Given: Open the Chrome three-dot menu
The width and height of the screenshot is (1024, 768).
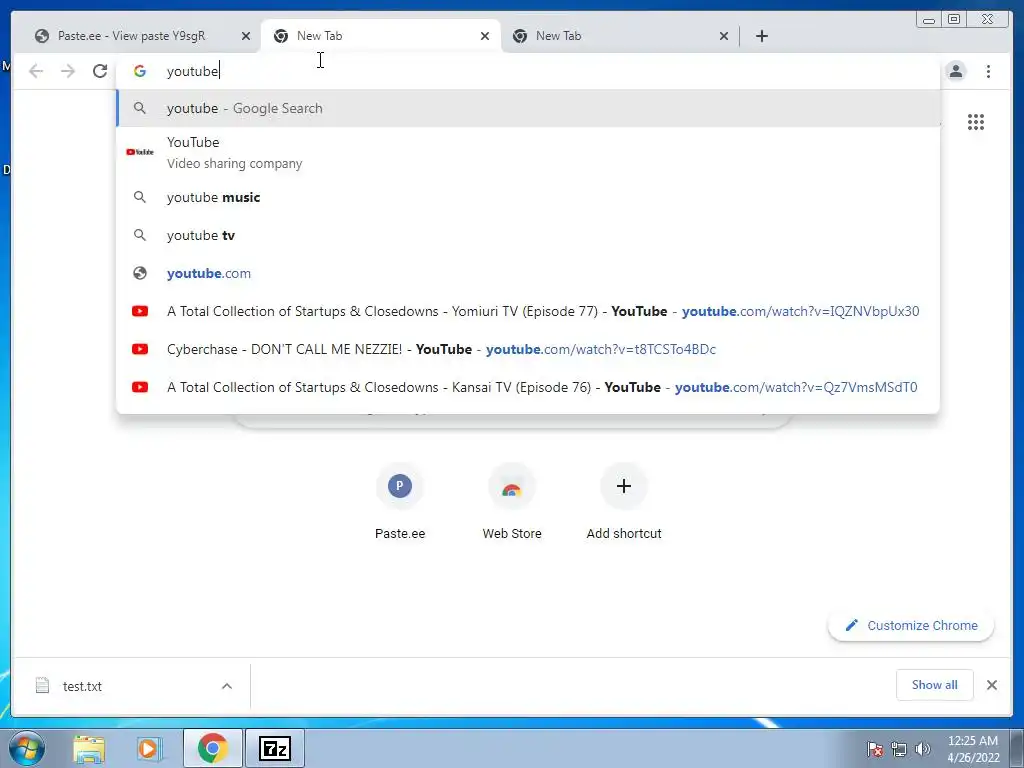Looking at the screenshot, I should (x=988, y=71).
